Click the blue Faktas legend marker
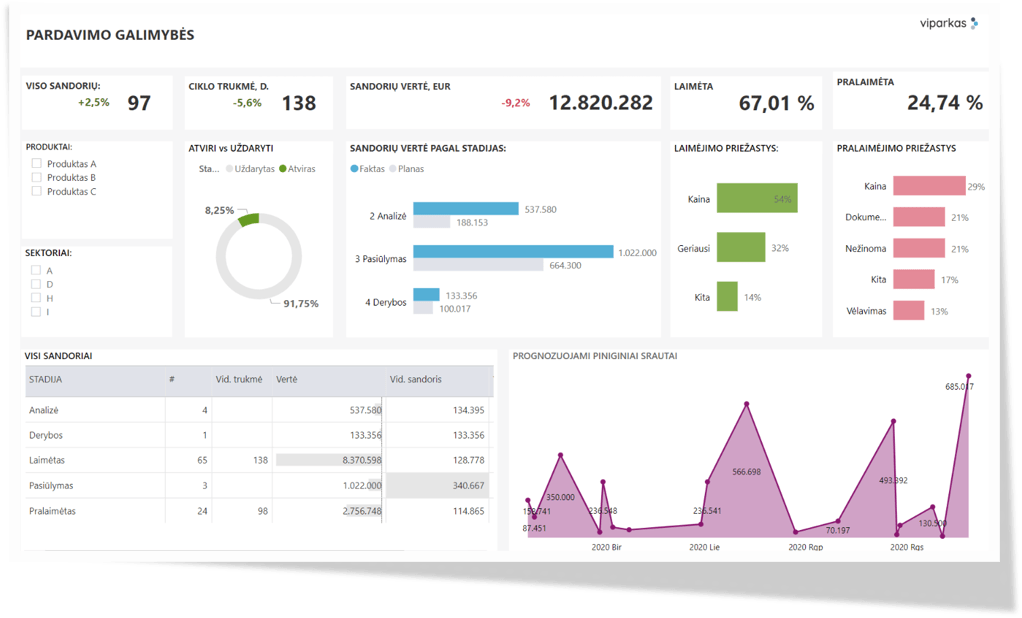Image resolution: width=1022 pixels, height=618 pixels. click(355, 169)
